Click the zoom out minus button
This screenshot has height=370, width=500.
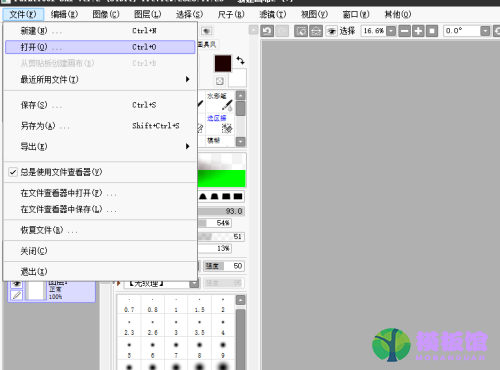tap(404, 31)
